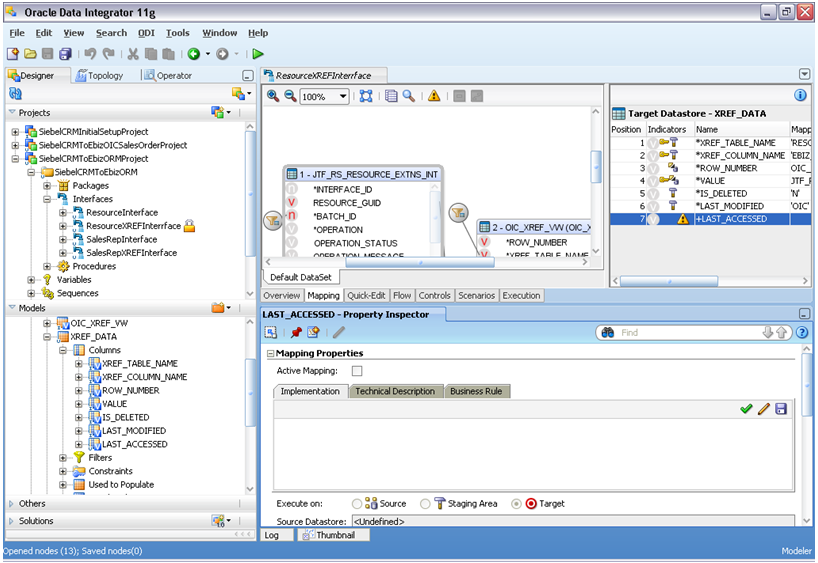
Task: Open the Technical Description tab
Action: (x=395, y=391)
